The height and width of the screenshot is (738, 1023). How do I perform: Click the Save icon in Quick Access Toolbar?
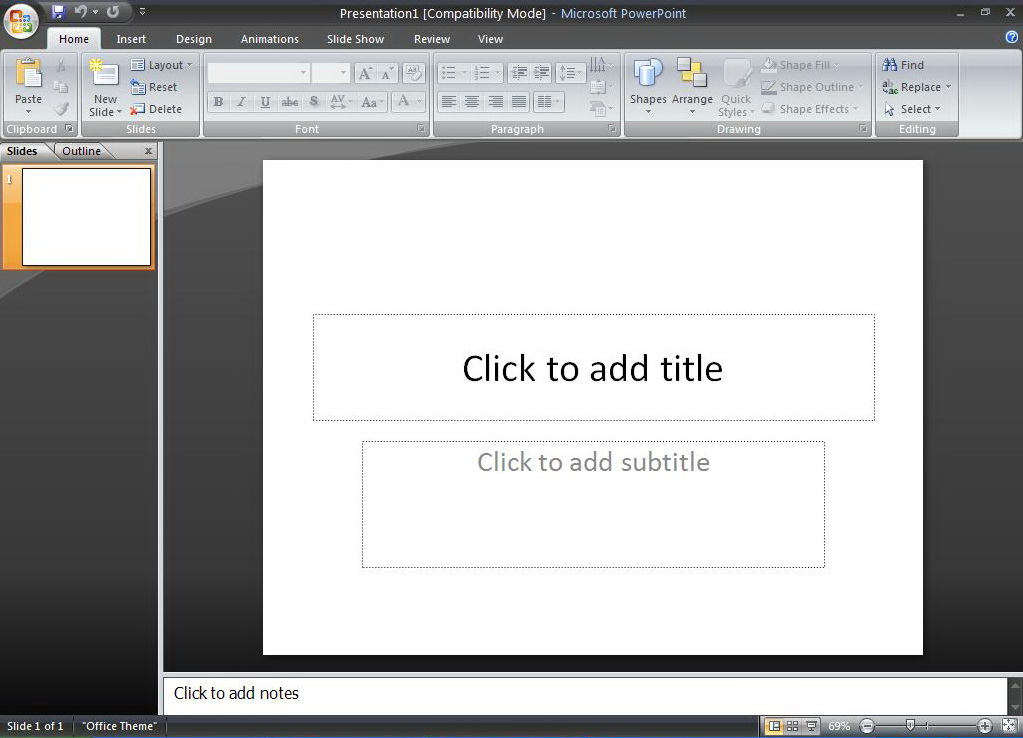59,11
